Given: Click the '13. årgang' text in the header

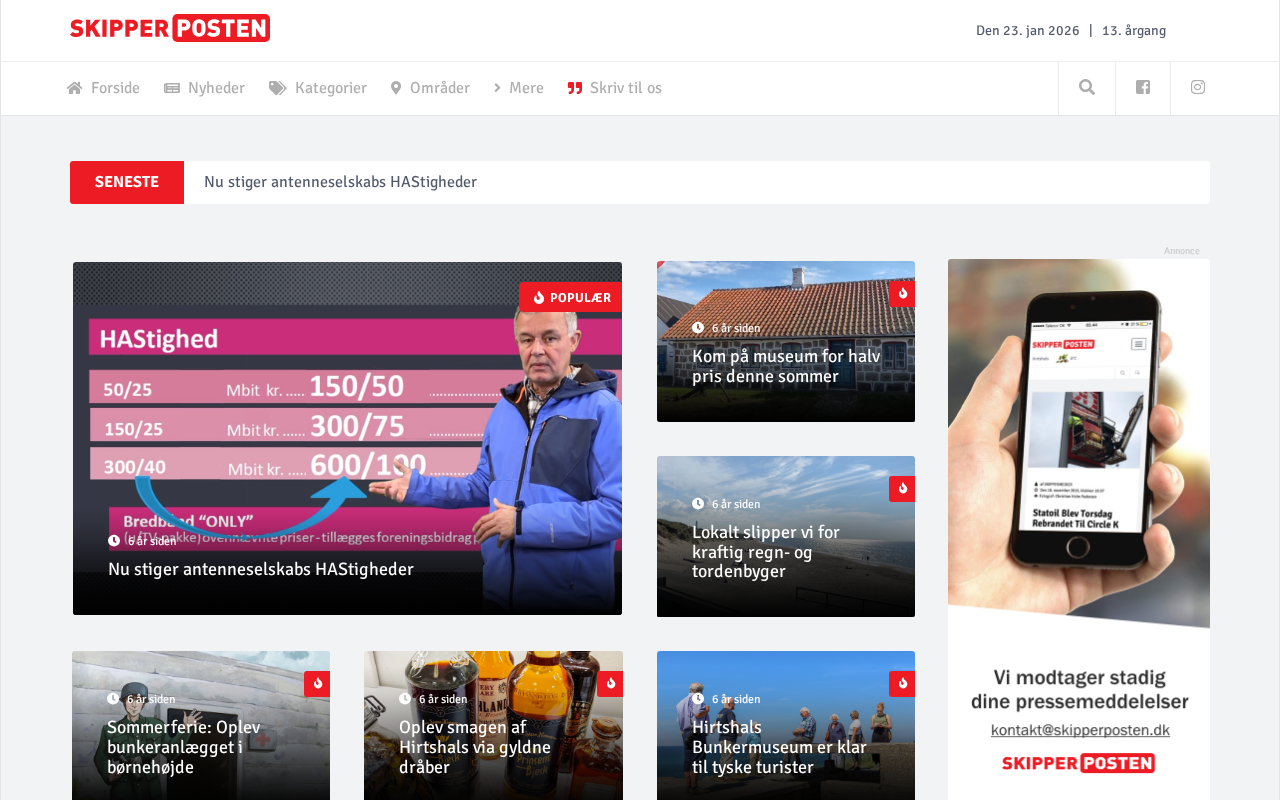Looking at the screenshot, I should pos(1134,30).
